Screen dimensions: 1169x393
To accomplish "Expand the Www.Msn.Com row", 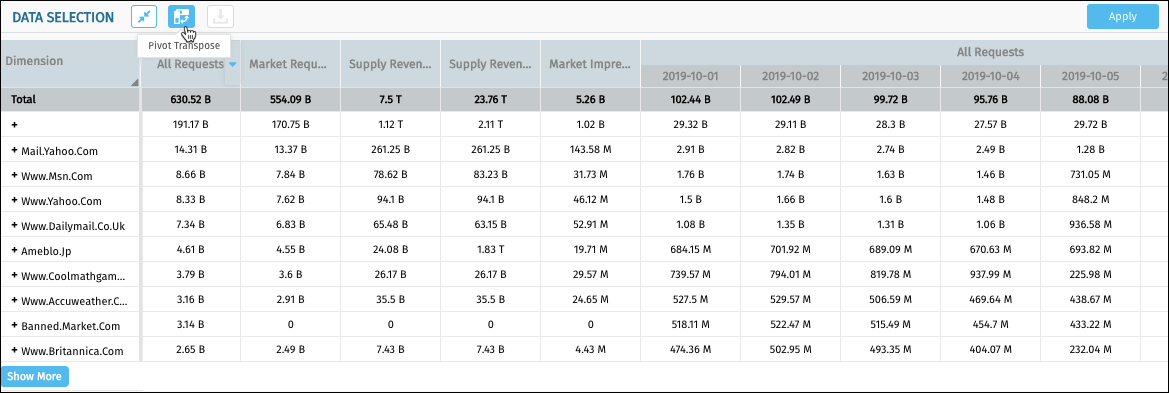I will [x=14, y=176].
